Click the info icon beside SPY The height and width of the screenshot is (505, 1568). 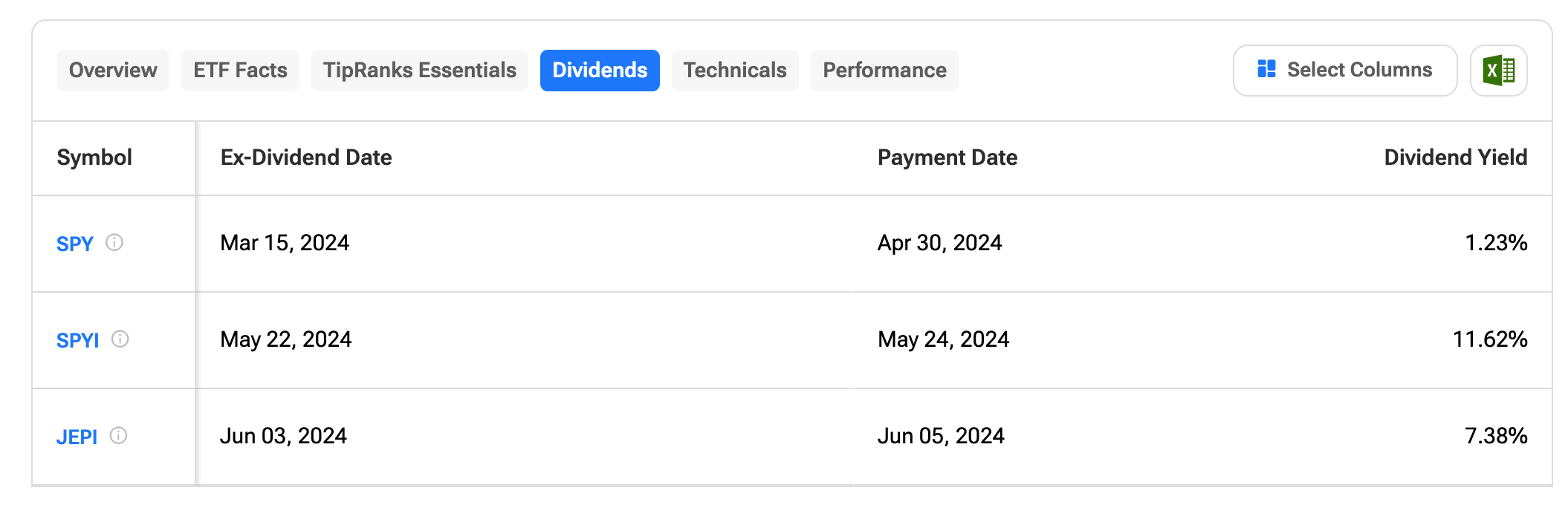pyautogui.click(x=114, y=243)
